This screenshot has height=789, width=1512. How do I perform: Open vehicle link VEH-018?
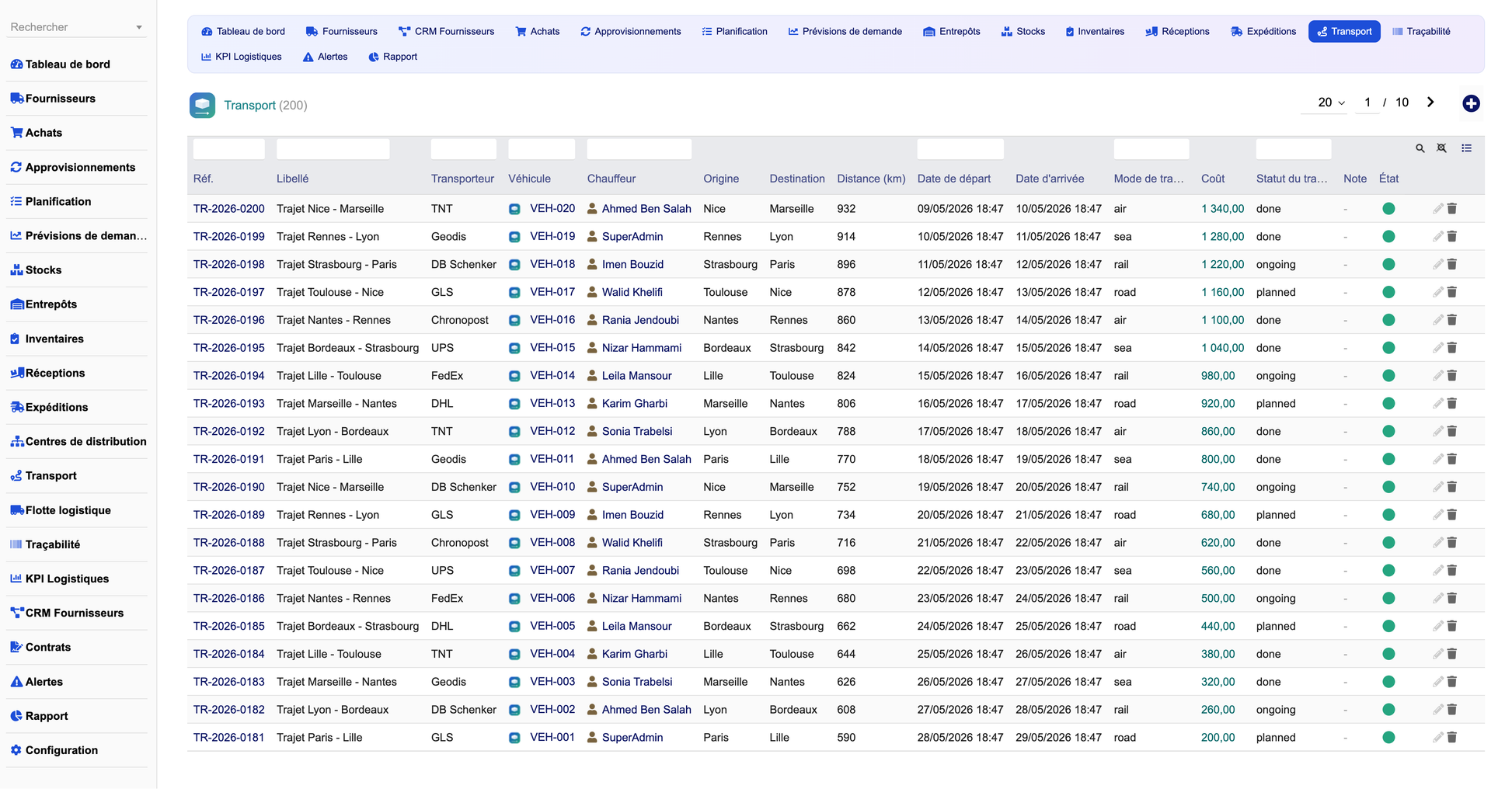click(552, 265)
